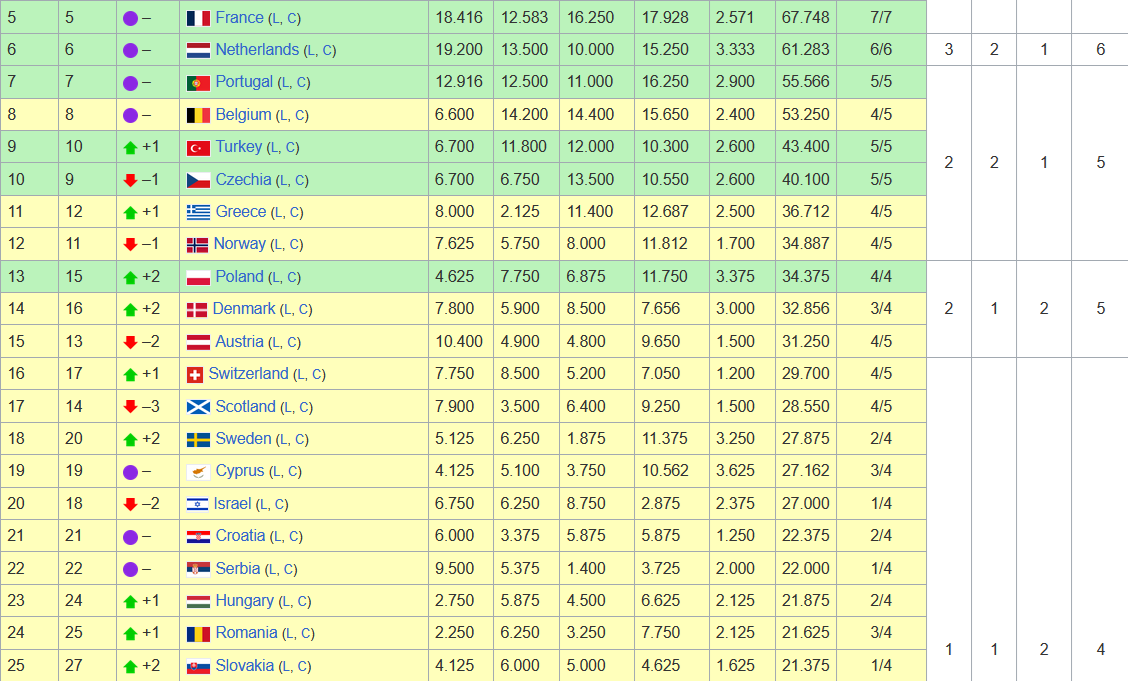Open the Scotland country link
Viewport: 1128px width, 681px height.
(245, 406)
